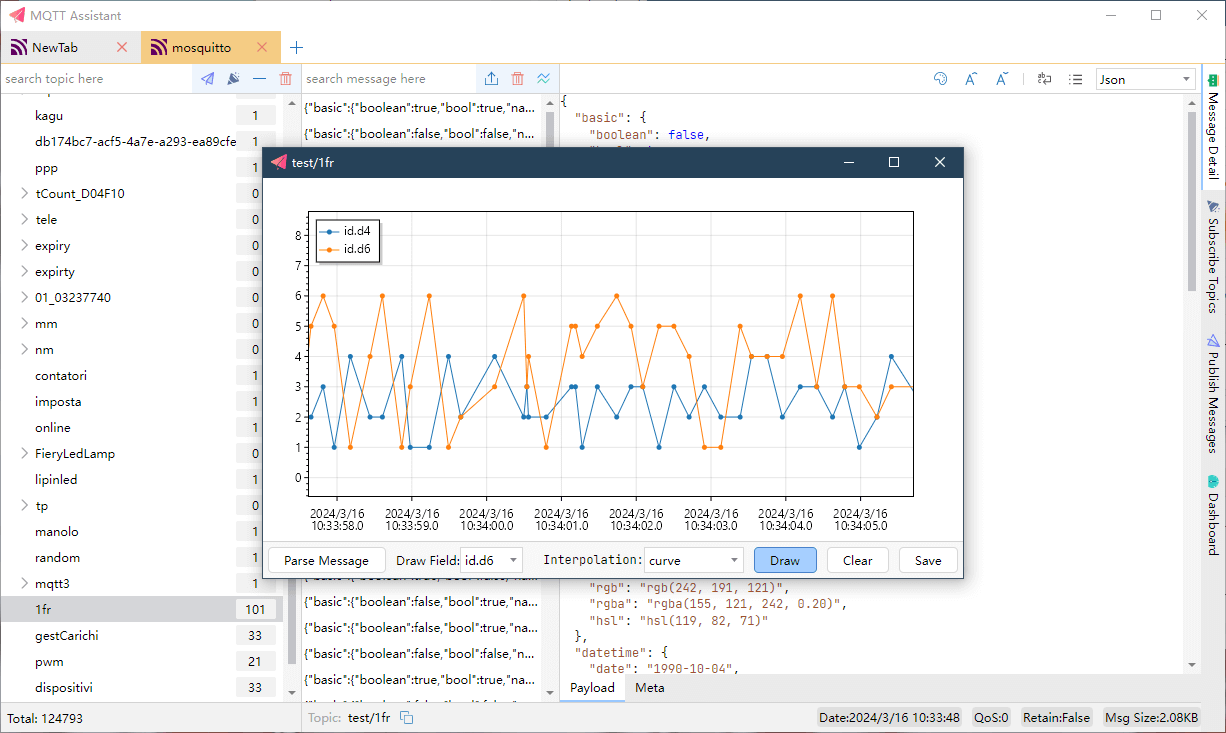The image size is (1226, 733).
Task: Select the Payload tab
Action: (592, 687)
